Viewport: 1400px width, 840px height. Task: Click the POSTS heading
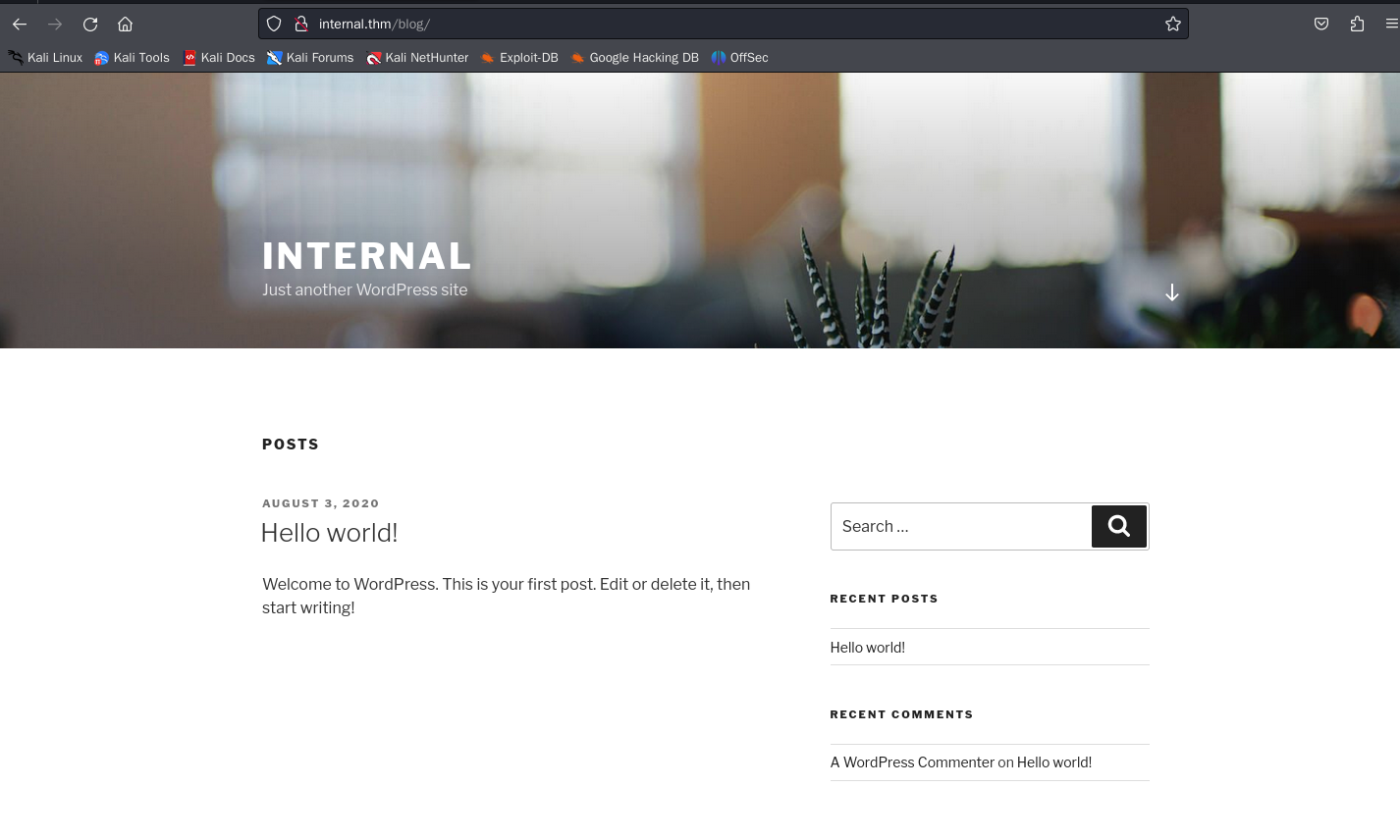pyautogui.click(x=291, y=445)
